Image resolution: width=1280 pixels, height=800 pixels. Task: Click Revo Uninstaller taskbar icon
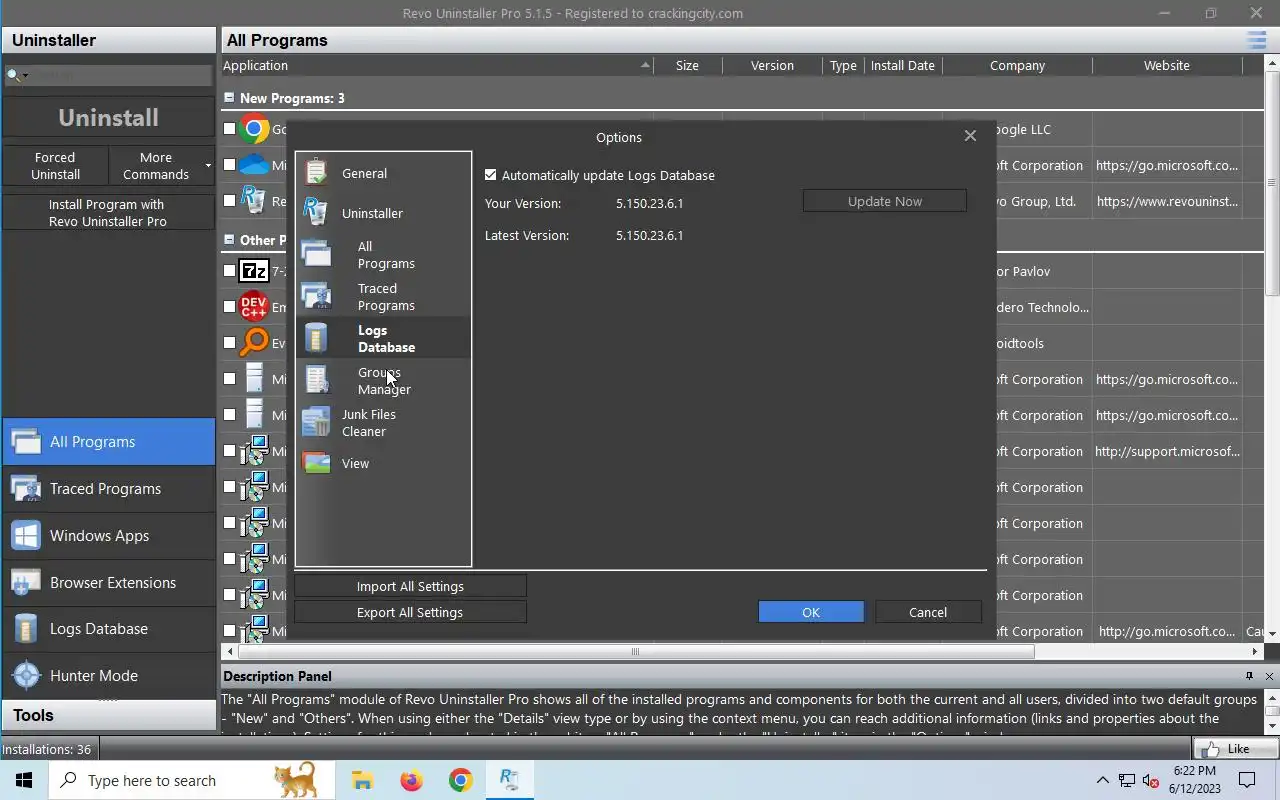tap(509, 780)
